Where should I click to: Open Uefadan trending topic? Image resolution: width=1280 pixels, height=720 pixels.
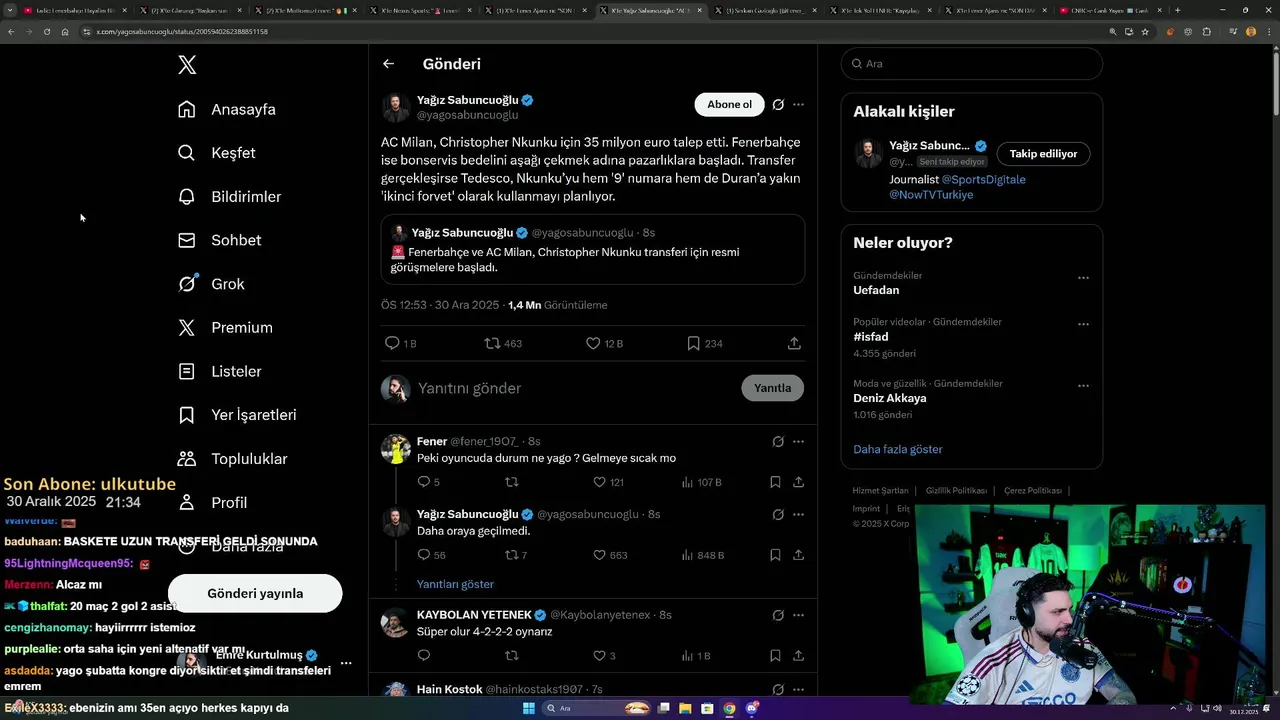[876, 290]
